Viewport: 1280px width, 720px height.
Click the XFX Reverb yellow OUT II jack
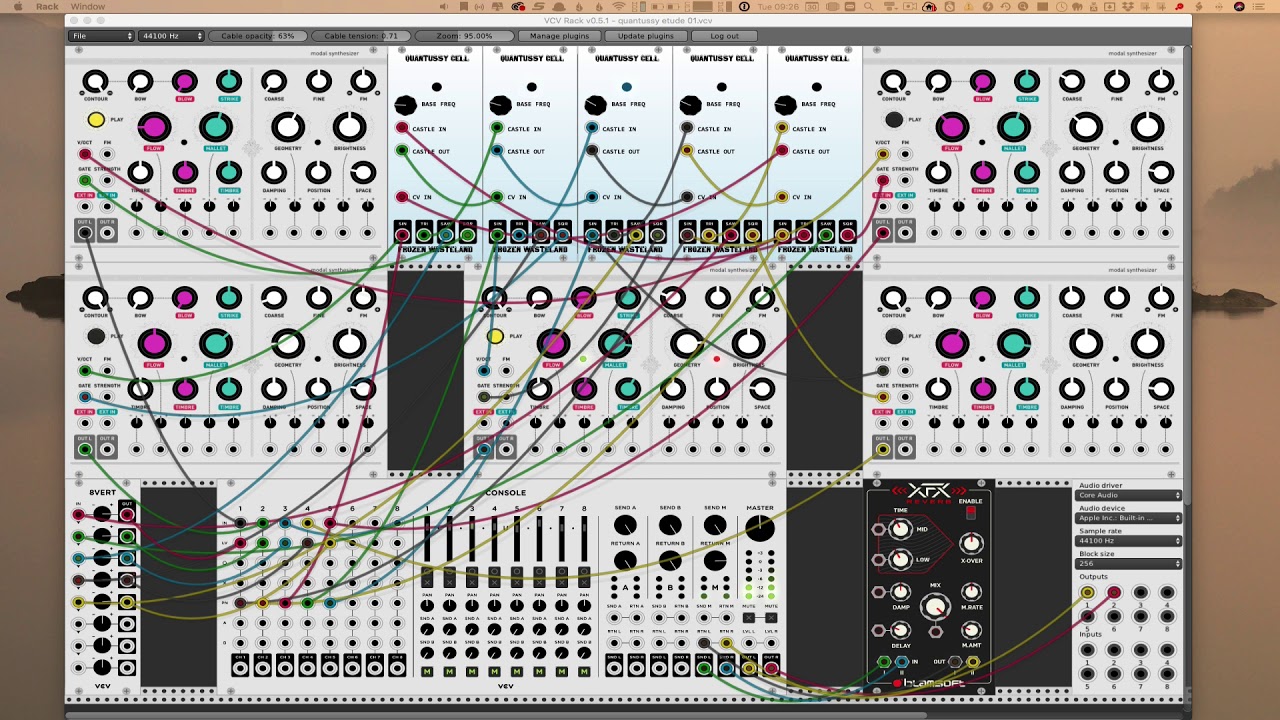point(972,662)
